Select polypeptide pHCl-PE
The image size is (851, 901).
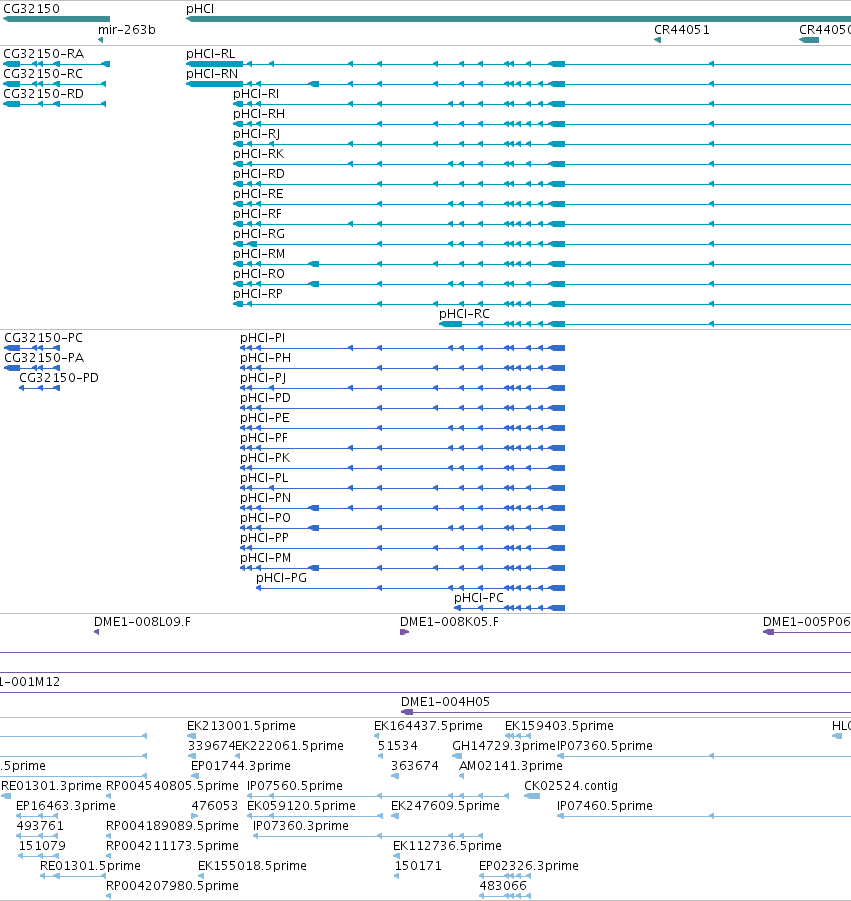coord(265,418)
